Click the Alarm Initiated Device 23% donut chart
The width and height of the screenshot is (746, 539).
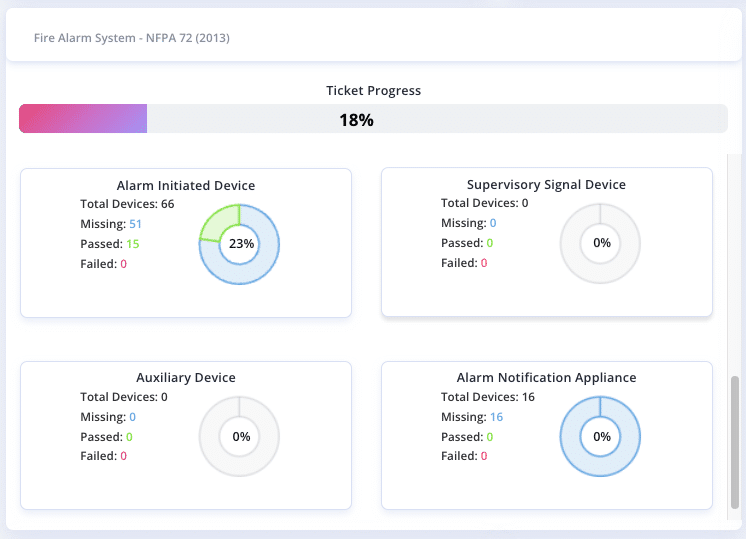click(x=239, y=244)
